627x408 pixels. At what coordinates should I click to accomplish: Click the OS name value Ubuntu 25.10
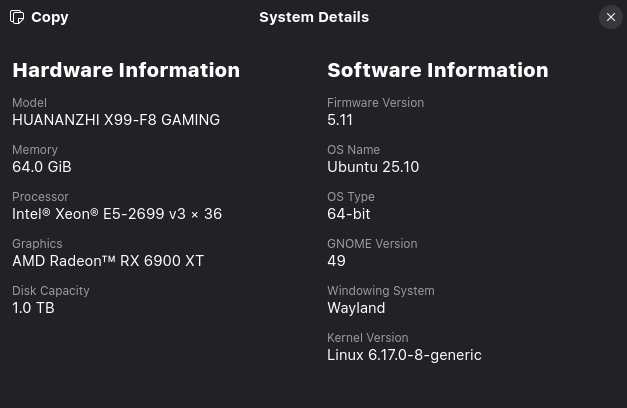pyautogui.click(x=373, y=167)
